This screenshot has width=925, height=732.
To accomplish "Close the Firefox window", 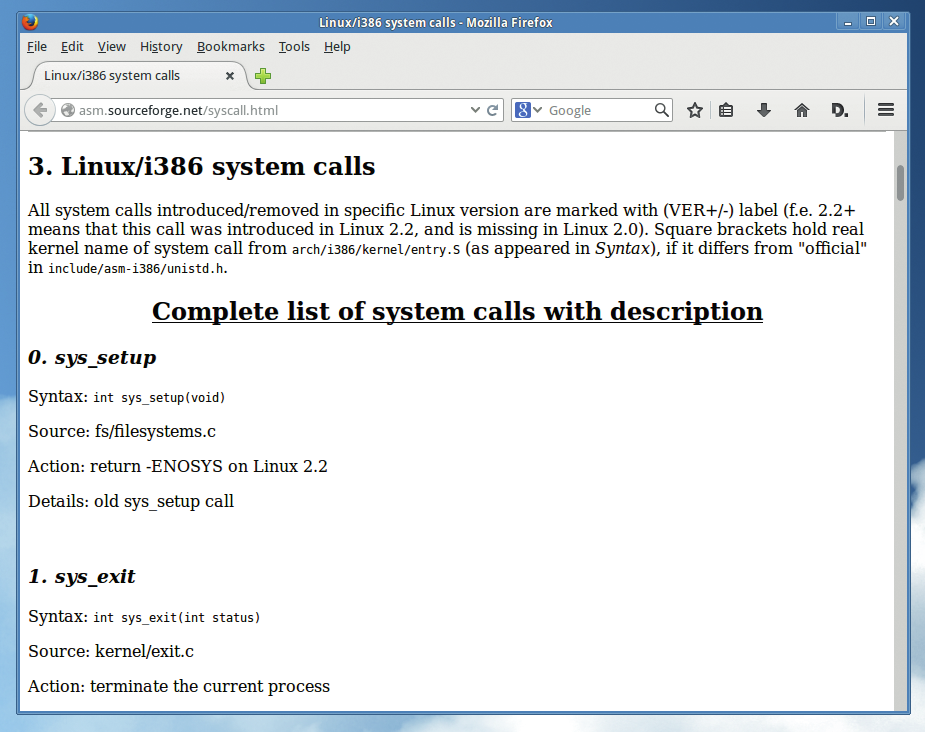I will point(894,22).
